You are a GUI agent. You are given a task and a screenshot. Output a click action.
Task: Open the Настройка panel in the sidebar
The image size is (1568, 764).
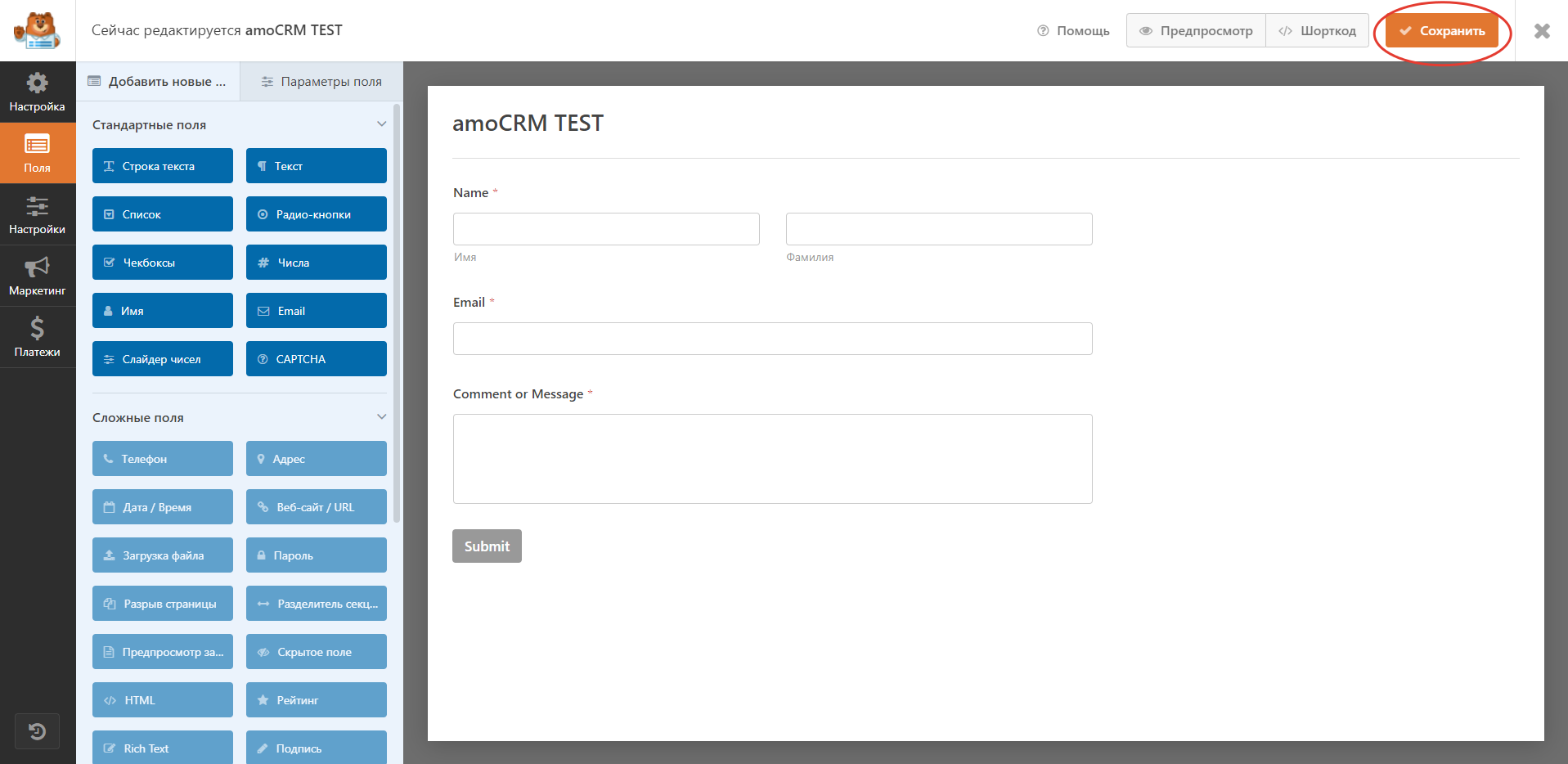[x=38, y=92]
